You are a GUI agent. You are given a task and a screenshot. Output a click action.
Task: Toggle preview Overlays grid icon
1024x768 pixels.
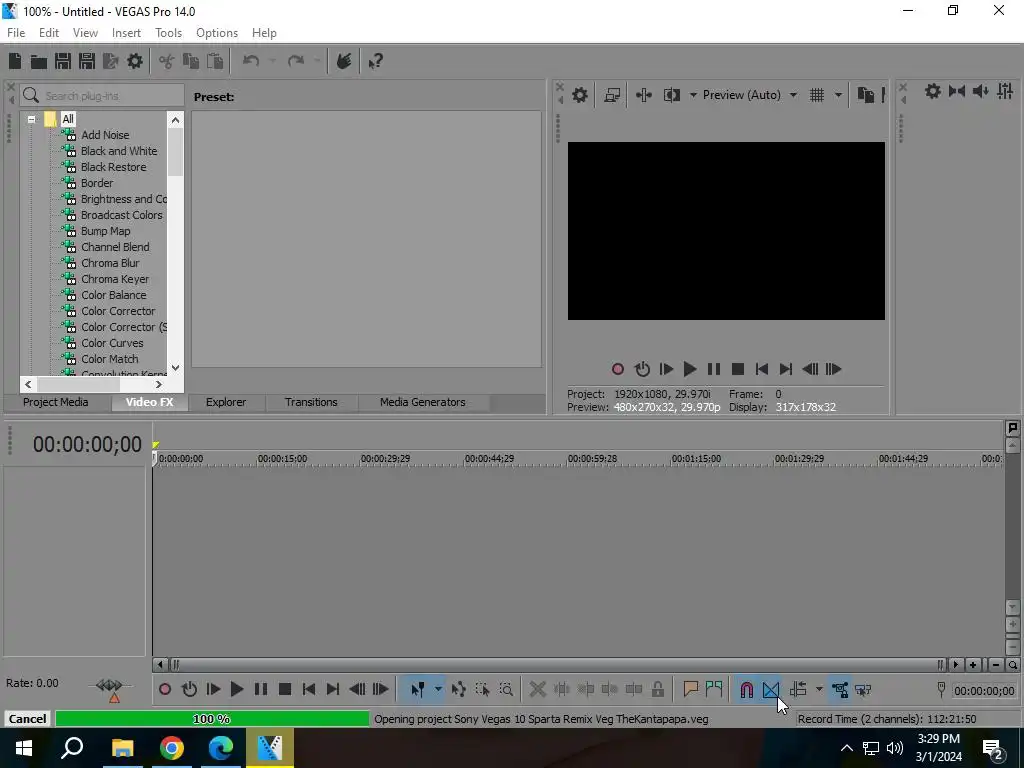[x=817, y=95]
